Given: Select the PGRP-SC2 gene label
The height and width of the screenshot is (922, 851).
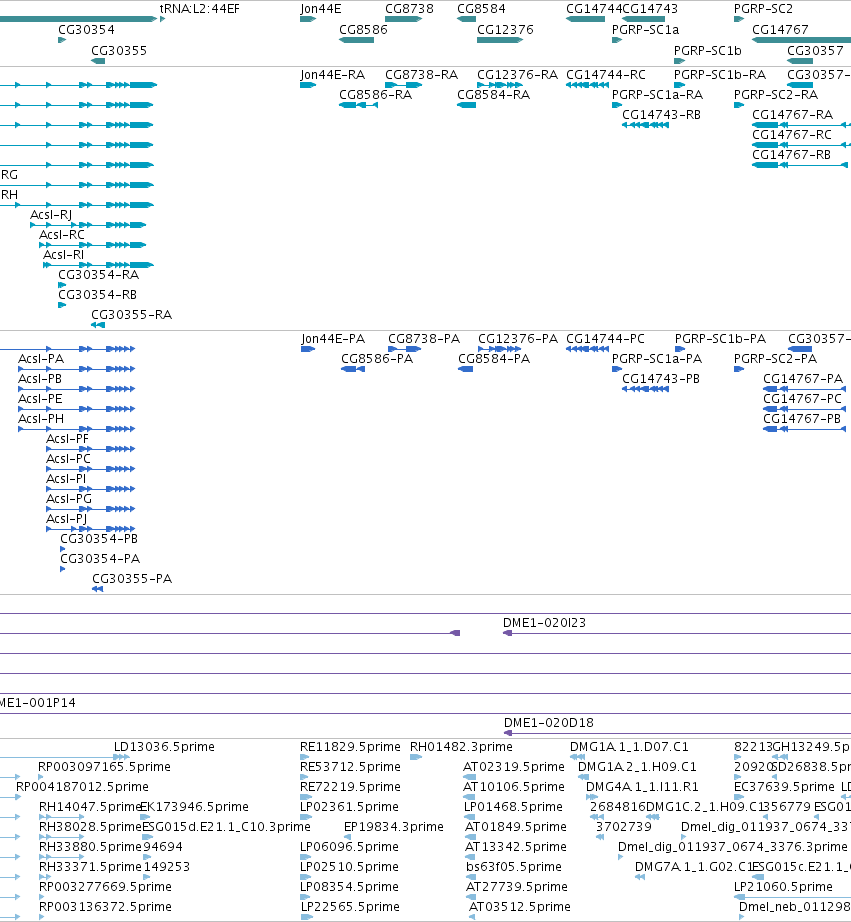Looking at the screenshot, I should [x=763, y=9].
